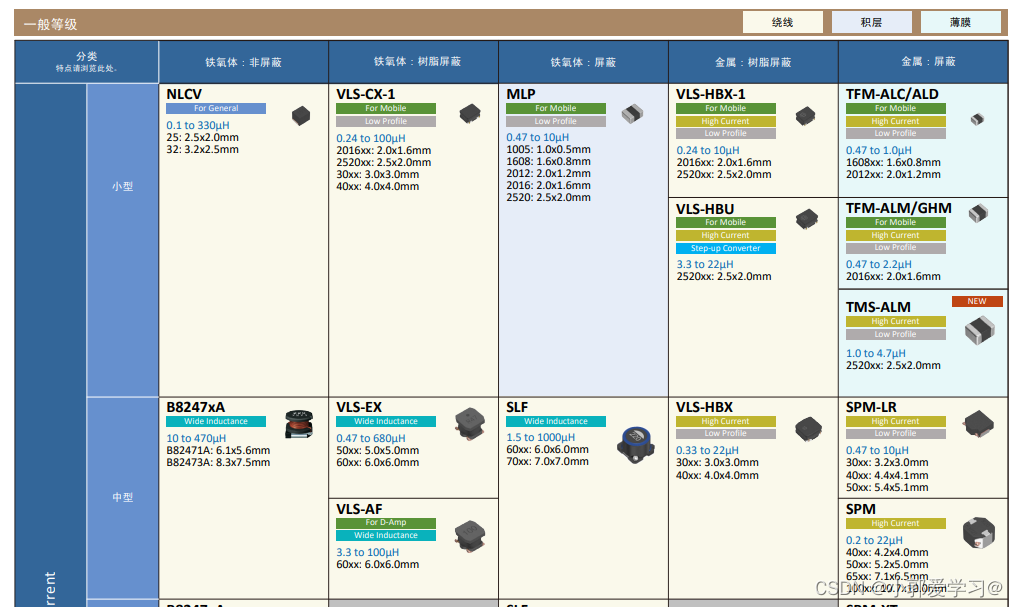Viewport: 1018px width, 607px height.
Task: Click the 0.24 to 100µH range text
Action: pyautogui.click(x=371, y=138)
